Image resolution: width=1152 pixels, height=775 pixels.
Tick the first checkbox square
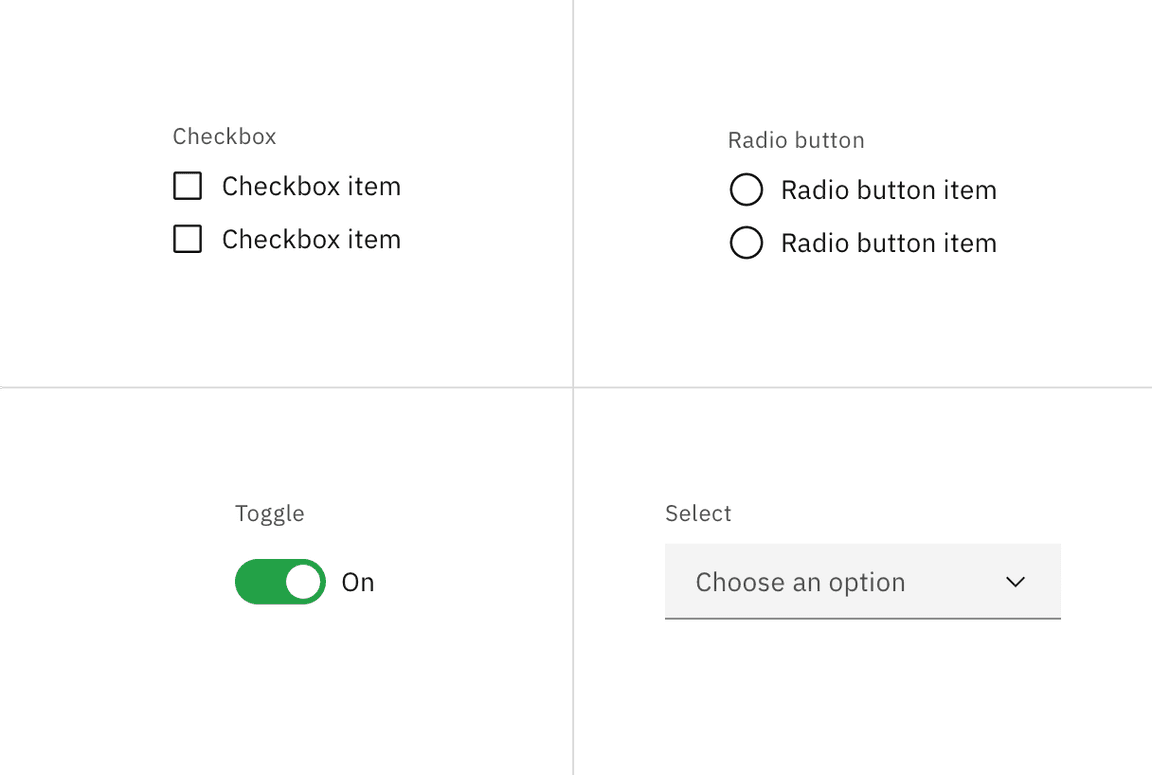[187, 186]
